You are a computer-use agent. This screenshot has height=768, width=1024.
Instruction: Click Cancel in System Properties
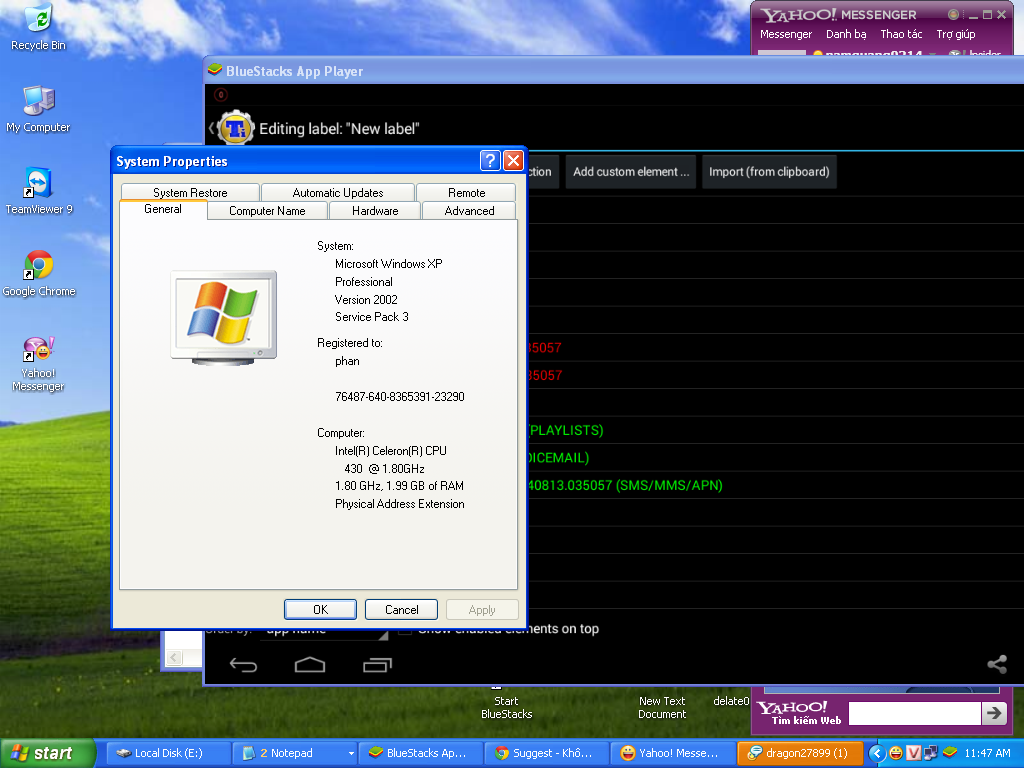pos(401,609)
